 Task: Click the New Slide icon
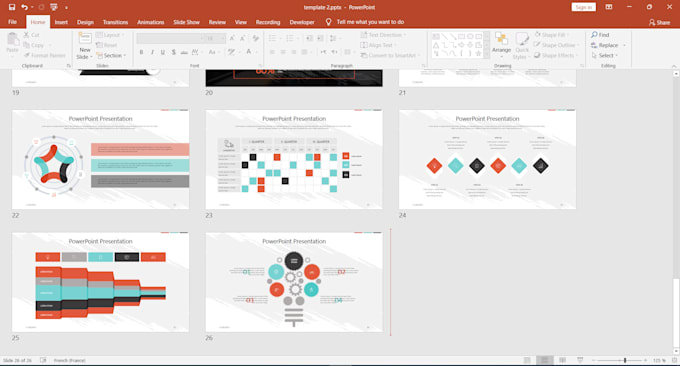pyautogui.click(x=85, y=39)
